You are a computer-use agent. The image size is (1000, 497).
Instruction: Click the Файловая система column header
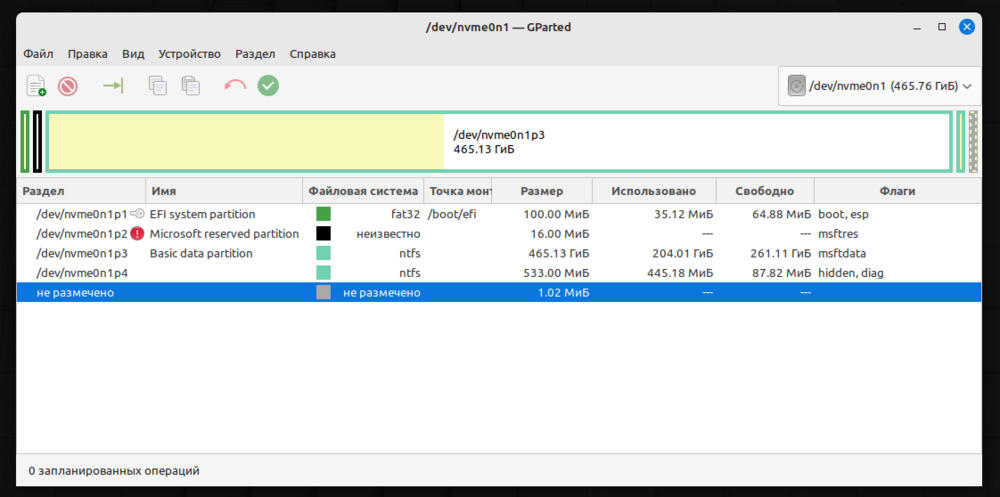point(364,191)
